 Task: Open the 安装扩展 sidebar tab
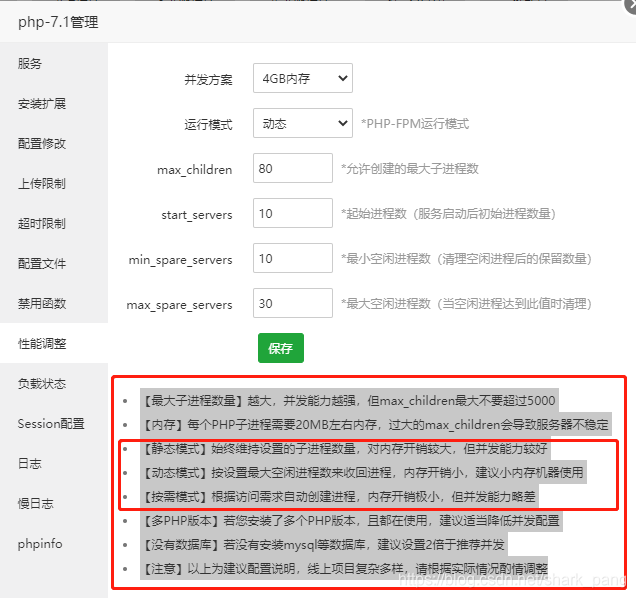54,103
